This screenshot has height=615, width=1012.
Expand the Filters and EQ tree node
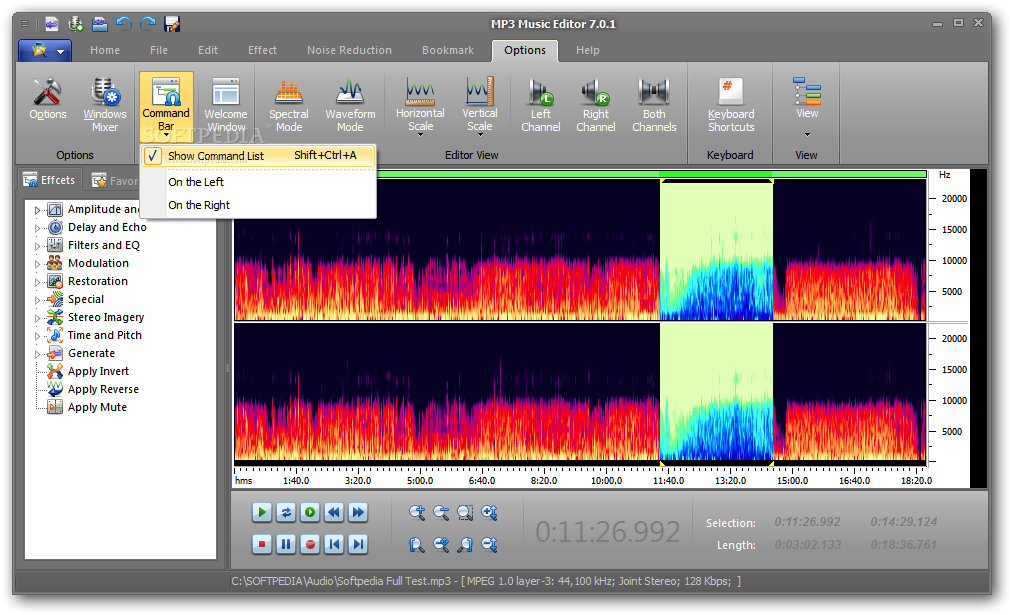[37, 246]
